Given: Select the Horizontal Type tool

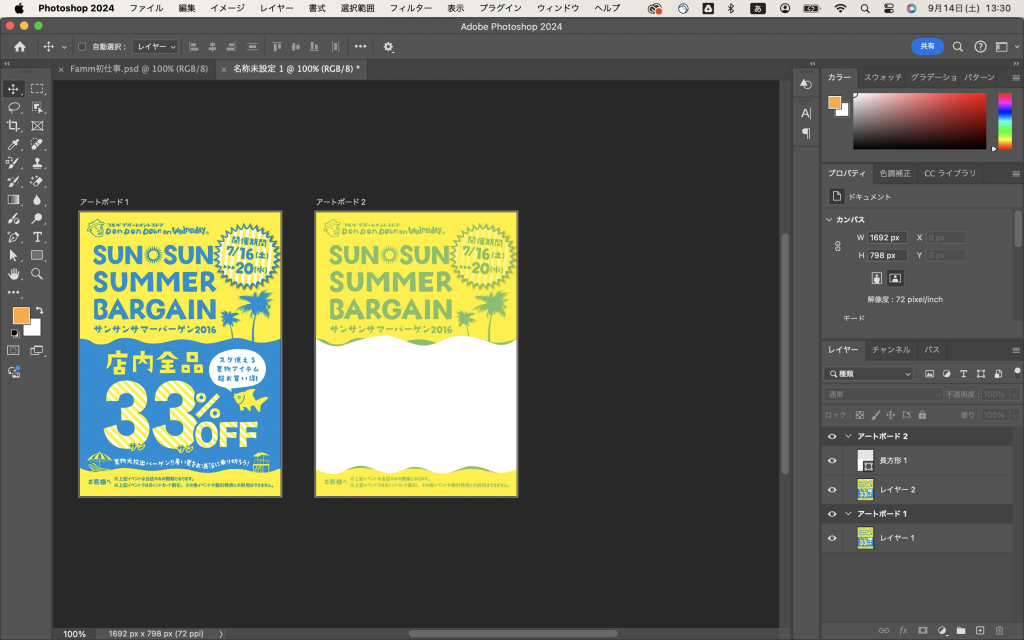Looking at the screenshot, I should (x=37, y=237).
